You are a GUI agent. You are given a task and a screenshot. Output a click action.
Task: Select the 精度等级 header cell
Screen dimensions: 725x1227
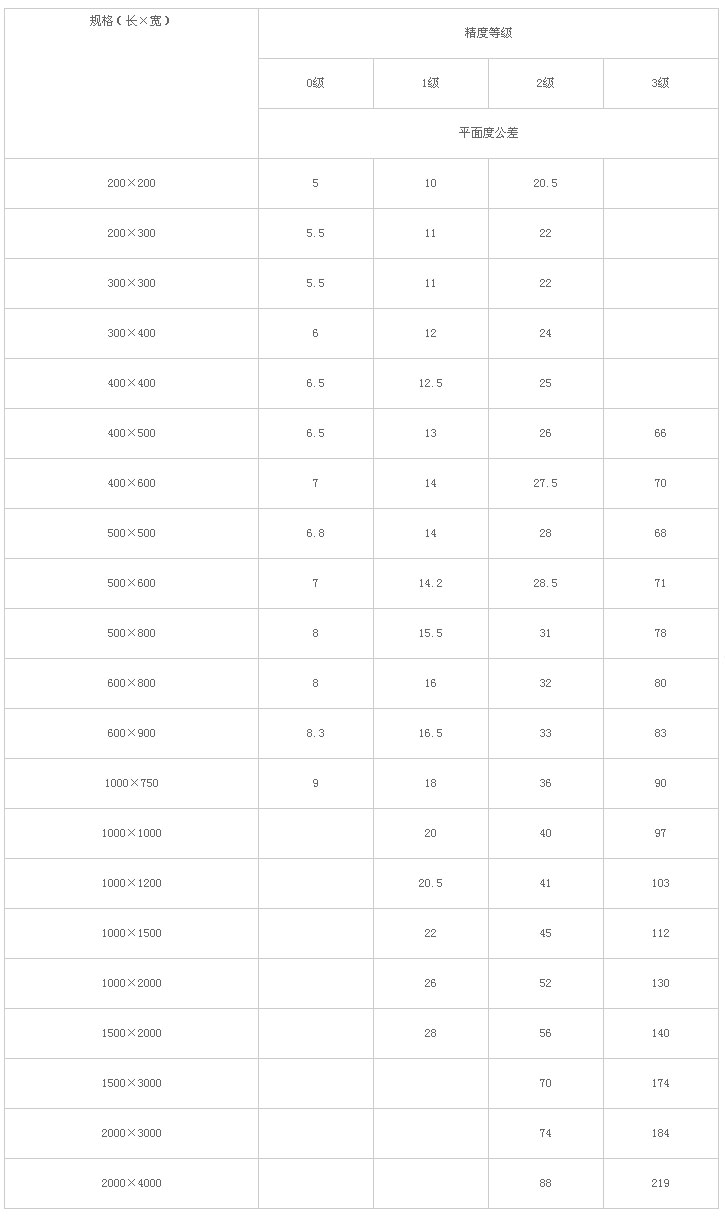point(488,34)
